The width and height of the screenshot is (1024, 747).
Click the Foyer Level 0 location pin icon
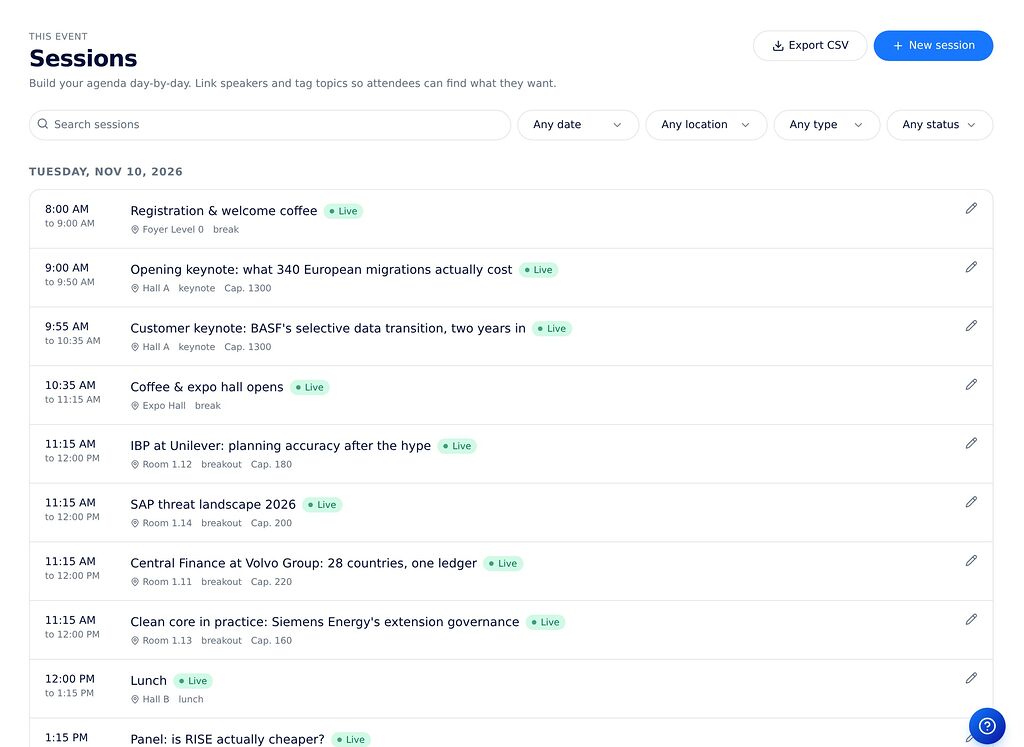135,230
